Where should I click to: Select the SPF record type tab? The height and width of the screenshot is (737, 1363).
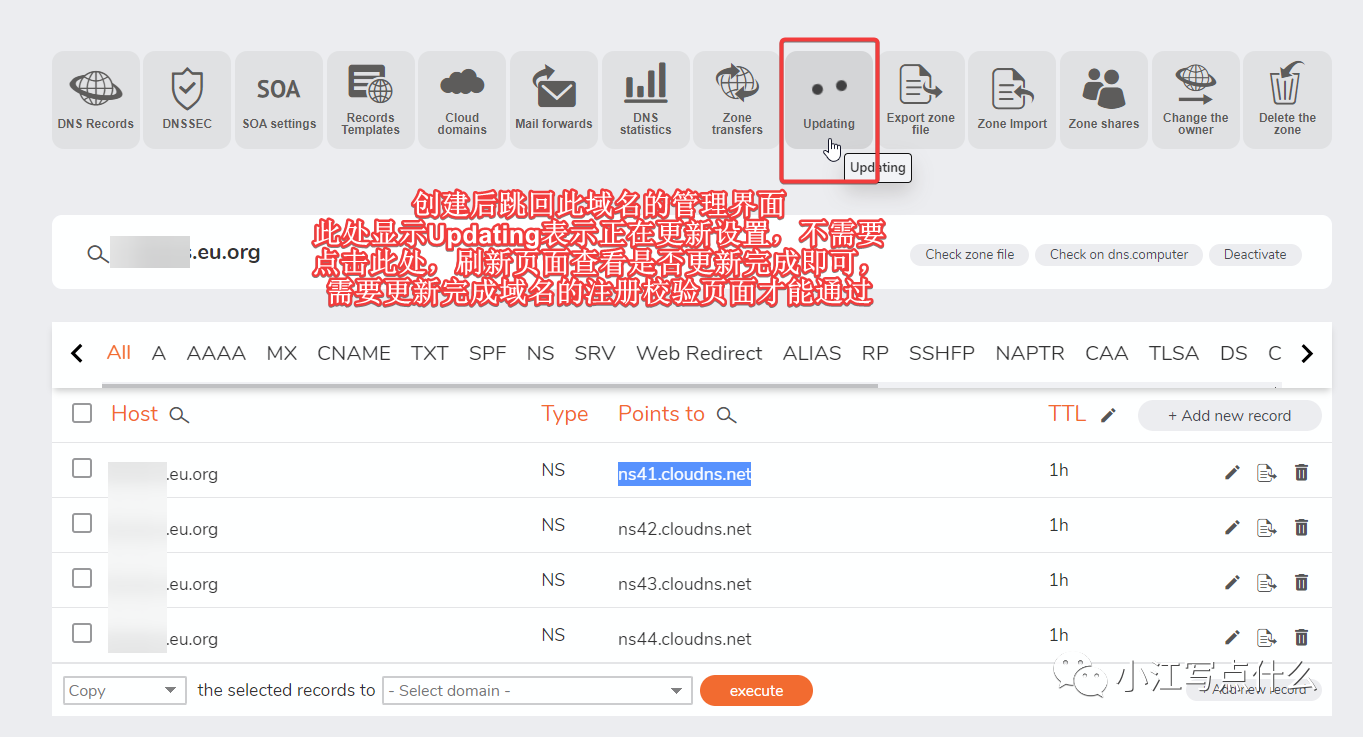pos(488,353)
